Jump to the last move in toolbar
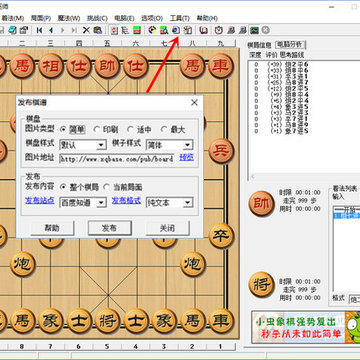The width and height of the screenshot is (360, 360). pyautogui.click(x=74, y=30)
